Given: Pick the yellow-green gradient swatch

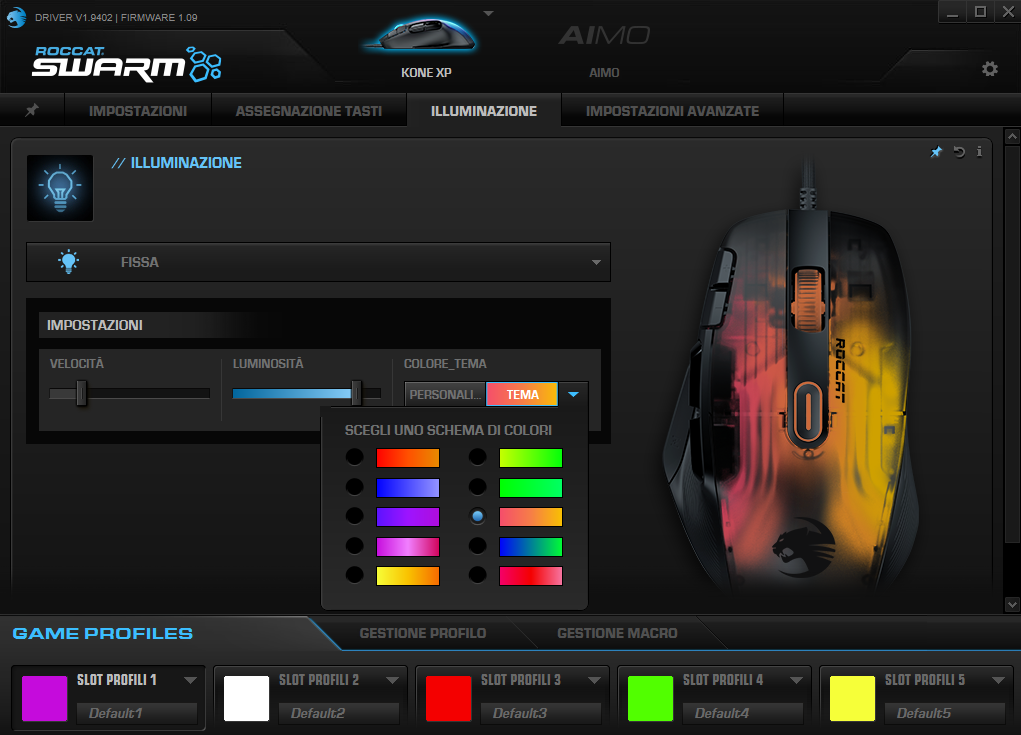Looking at the screenshot, I should click(x=531, y=458).
